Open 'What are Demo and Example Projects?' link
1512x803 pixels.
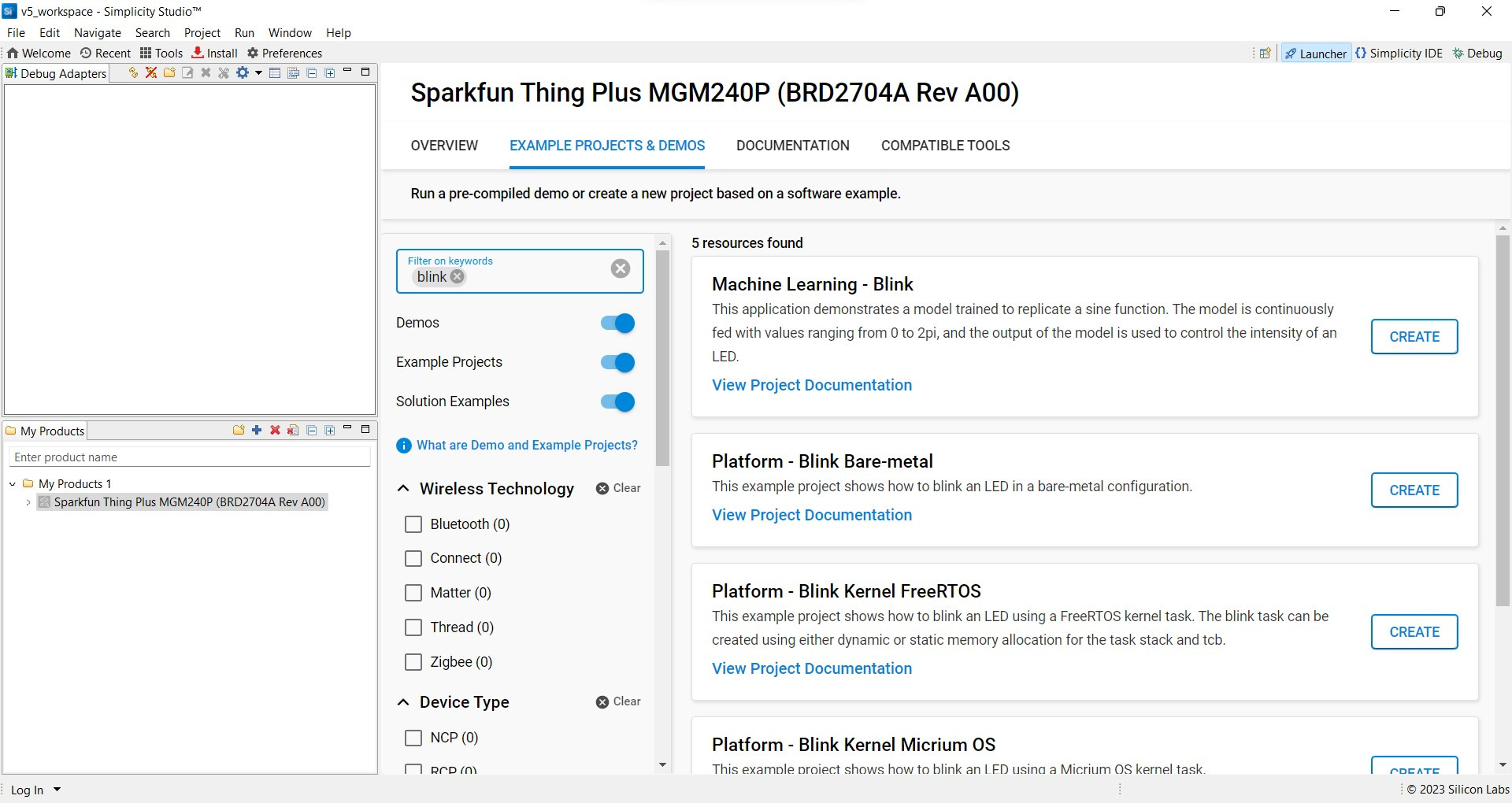527,445
